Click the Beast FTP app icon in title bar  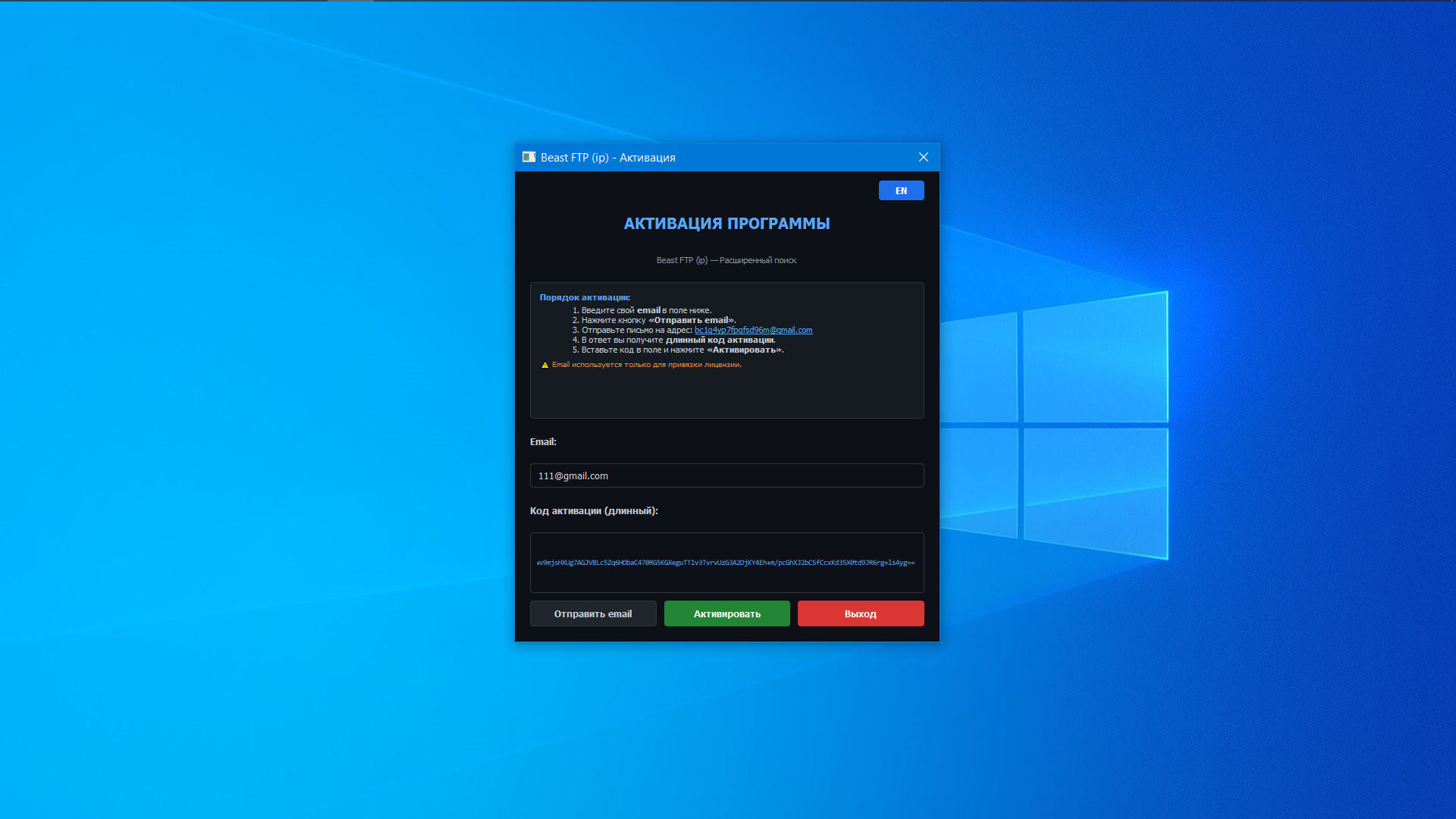click(529, 157)
